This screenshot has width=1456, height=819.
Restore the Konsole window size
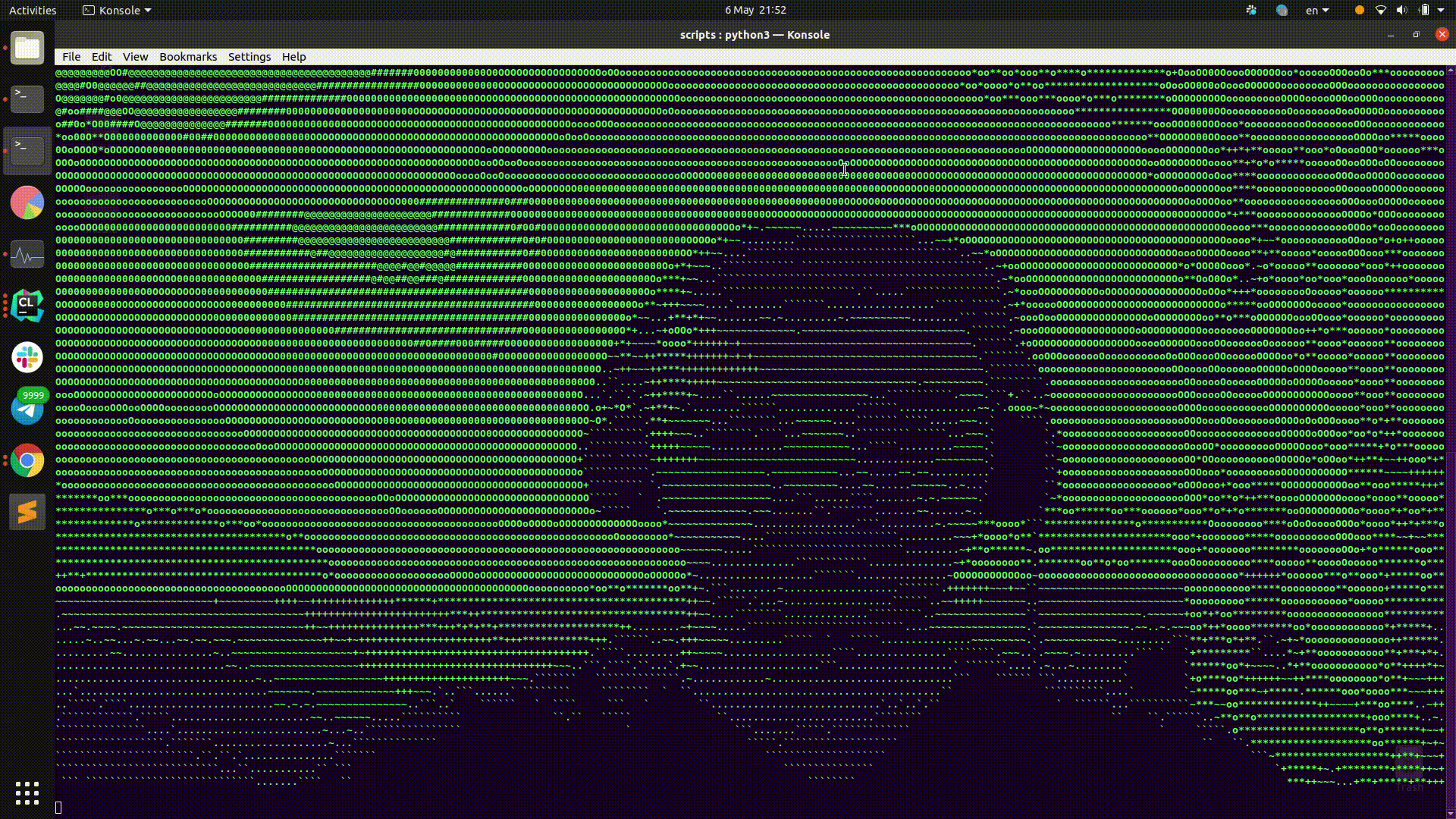click(x=1416, y=35)
